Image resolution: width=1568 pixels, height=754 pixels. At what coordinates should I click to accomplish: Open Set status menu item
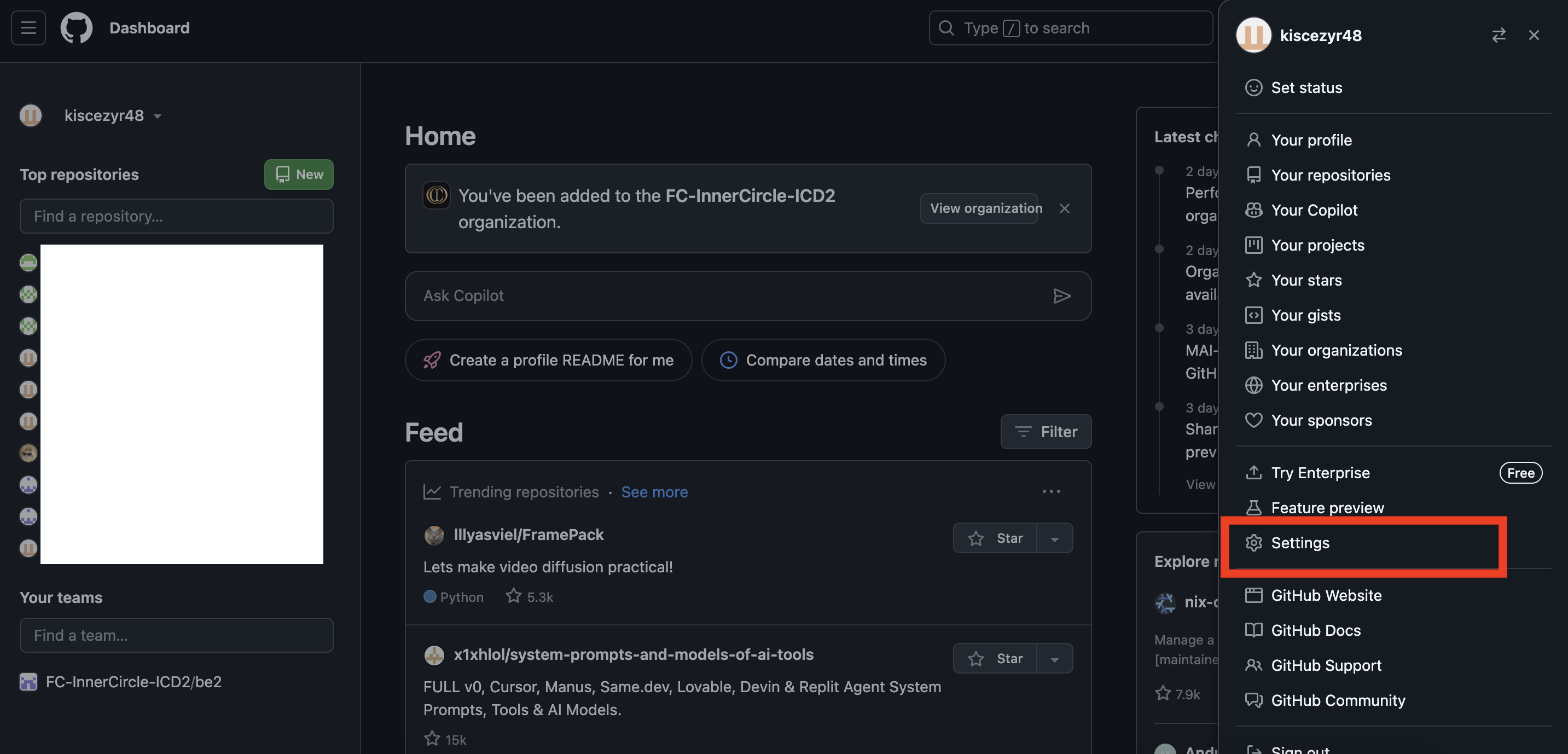click(1393, 88)
